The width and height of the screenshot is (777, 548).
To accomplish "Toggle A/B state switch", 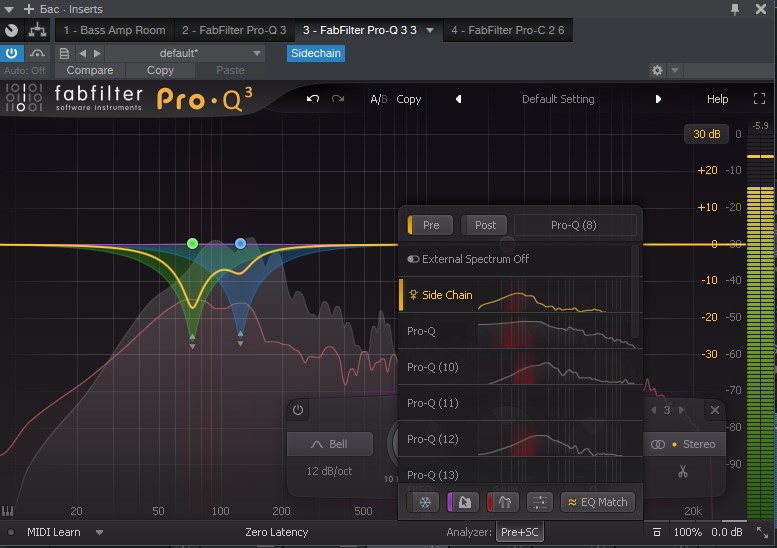I will coord(379,99).
